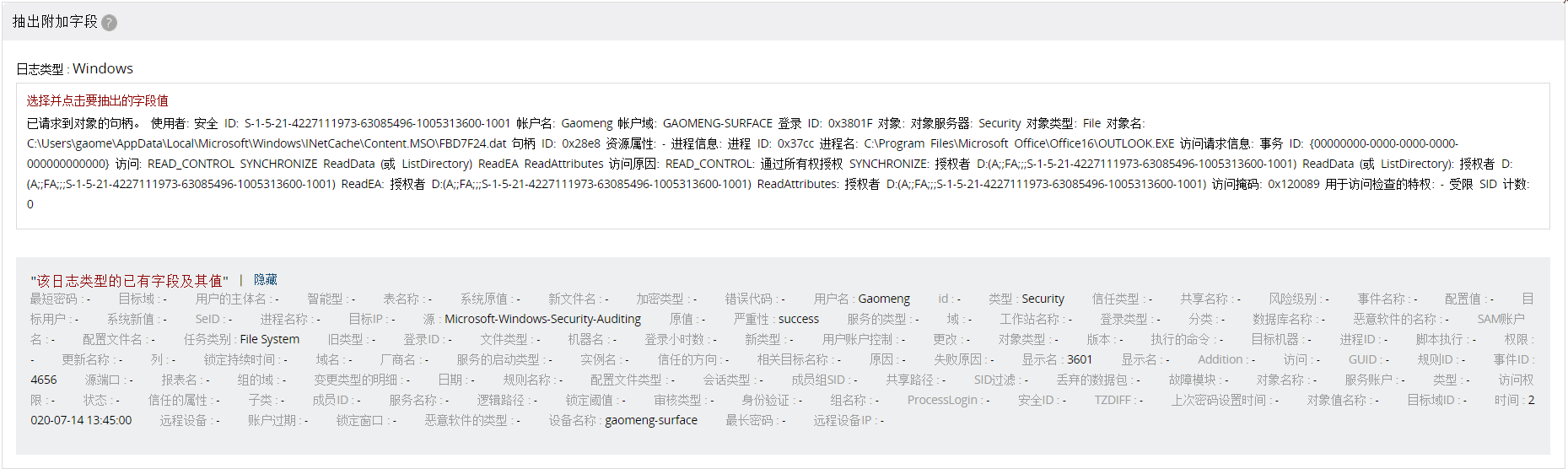Image resolution: width=1568 pixels, height=469 pixels.
Task: Select File after 对象类型 in the log
Action: click(x=1091, y=123)
